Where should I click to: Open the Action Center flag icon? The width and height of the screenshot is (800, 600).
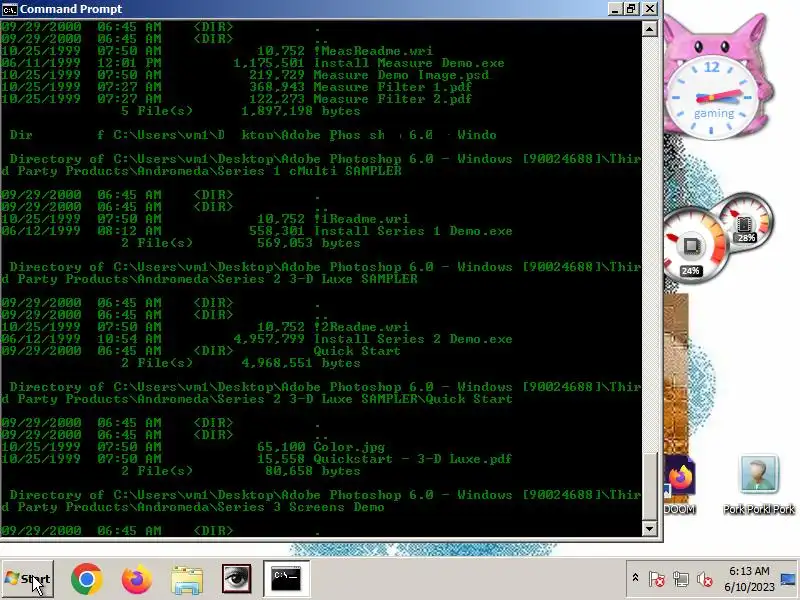point(657,579)
